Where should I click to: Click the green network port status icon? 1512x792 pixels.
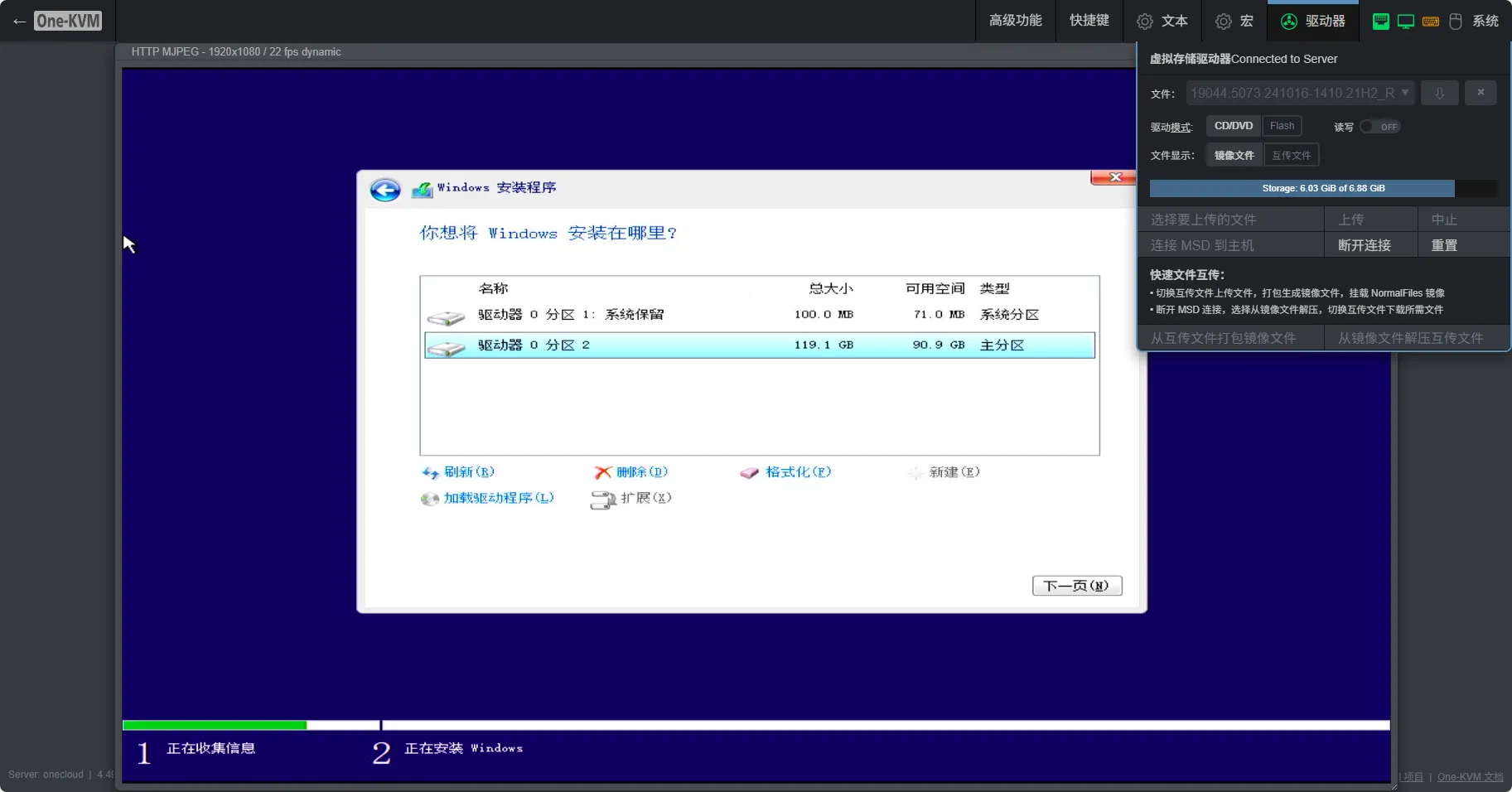tap(1380, 22)
